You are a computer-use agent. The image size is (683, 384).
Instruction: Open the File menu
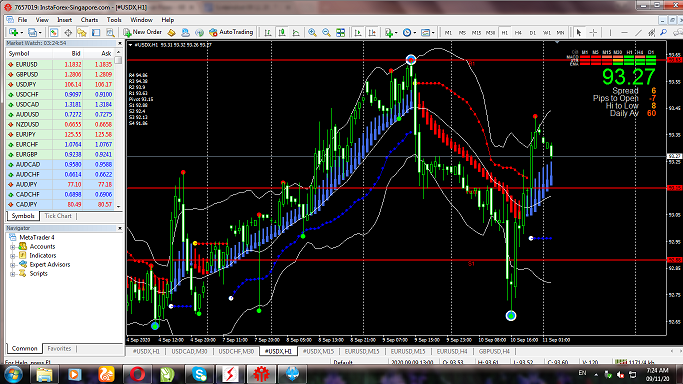click(22, 20)
